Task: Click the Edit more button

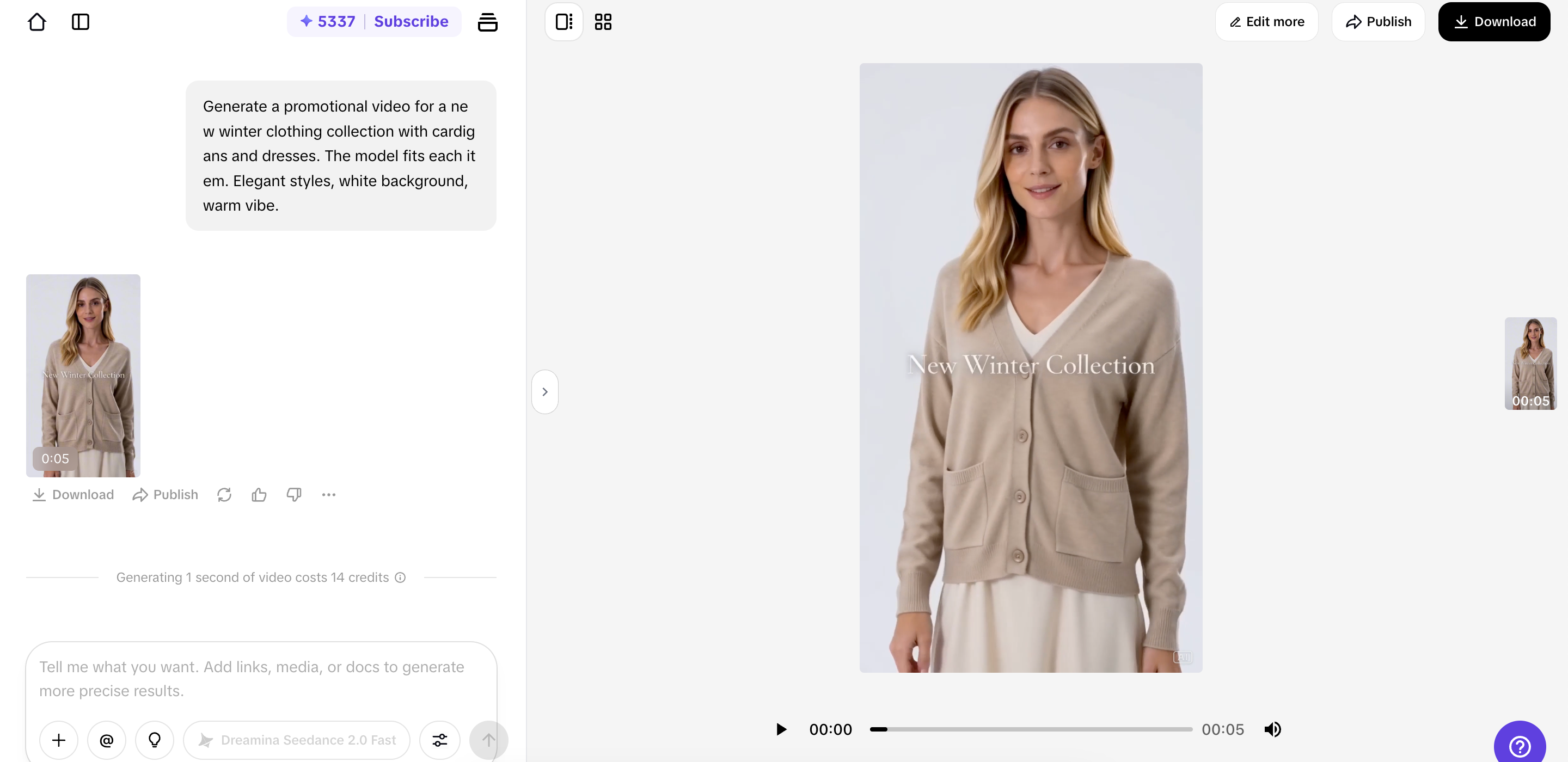Action: pos(1267,22)
